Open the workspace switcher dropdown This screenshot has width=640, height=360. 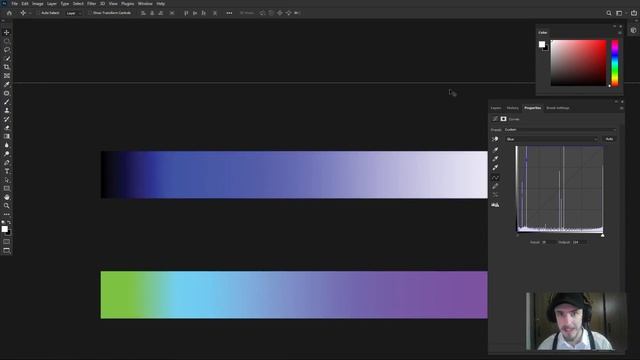(620, 13)
